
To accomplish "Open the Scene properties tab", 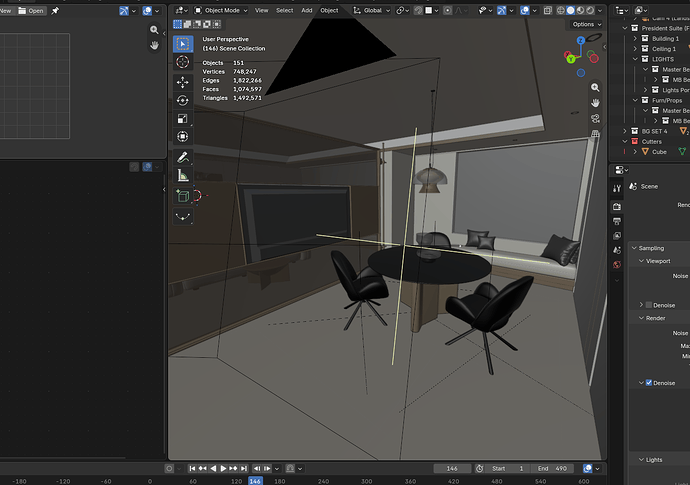I will (x=617, y=250).
